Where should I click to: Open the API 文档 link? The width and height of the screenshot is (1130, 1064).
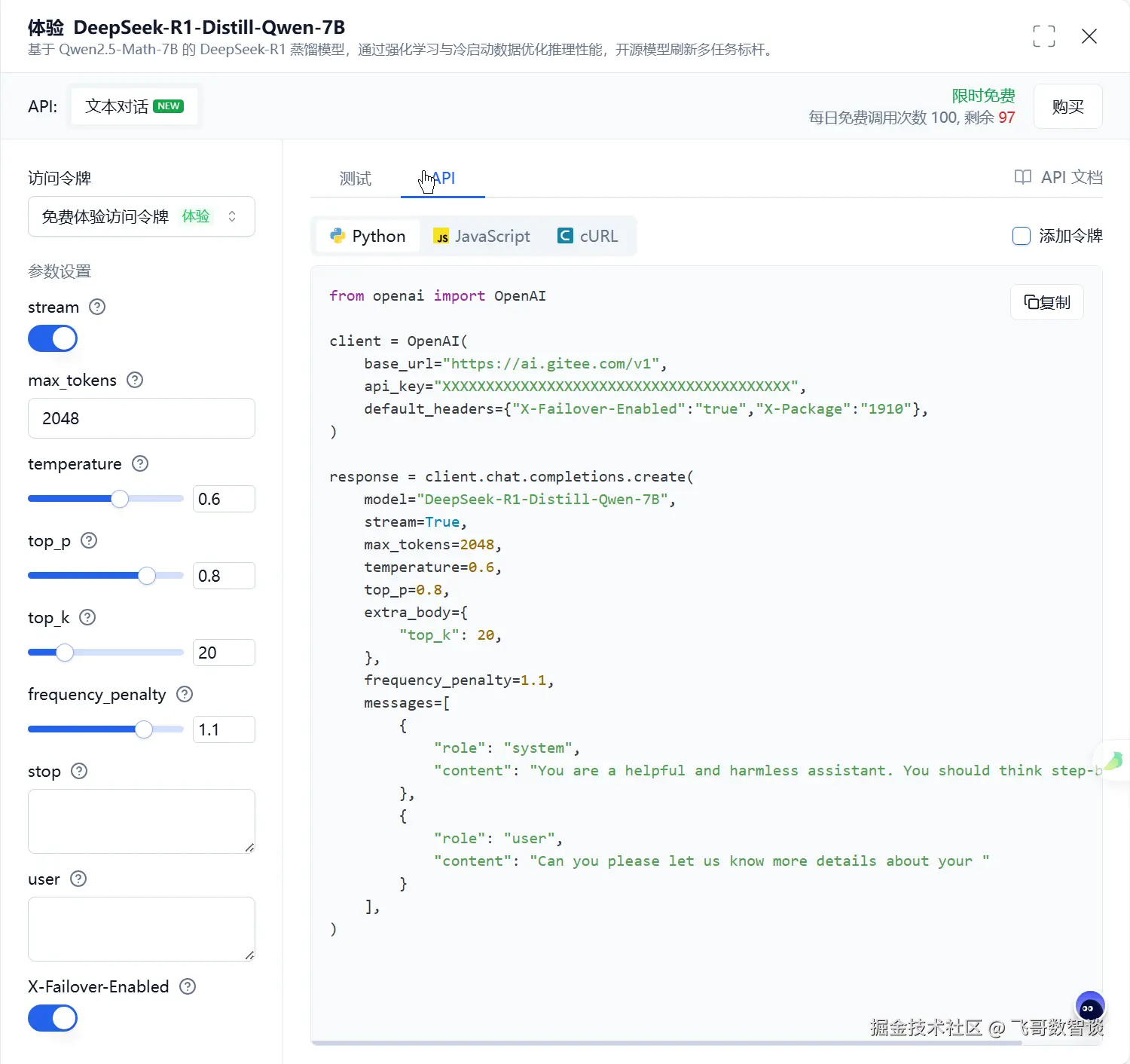1058,177
